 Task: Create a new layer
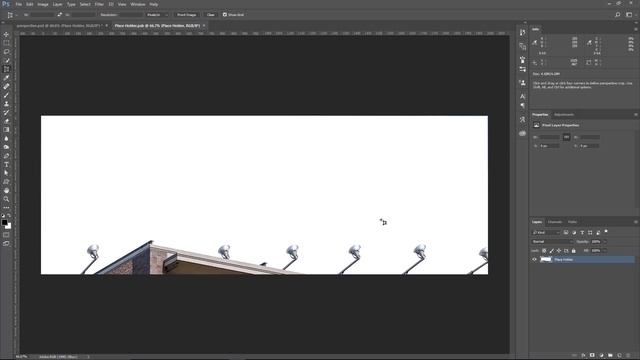click(x=619, y=356)
